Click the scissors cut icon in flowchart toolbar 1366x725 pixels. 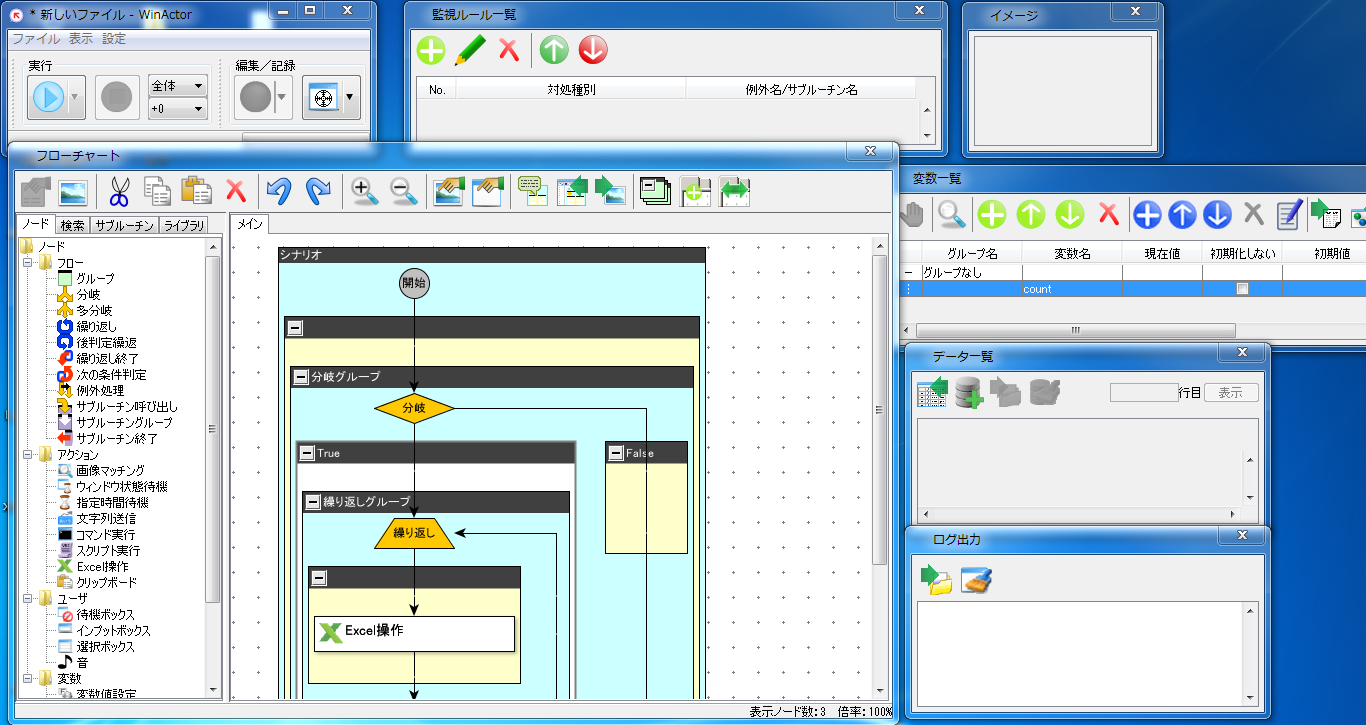click(x=119, y=190)
